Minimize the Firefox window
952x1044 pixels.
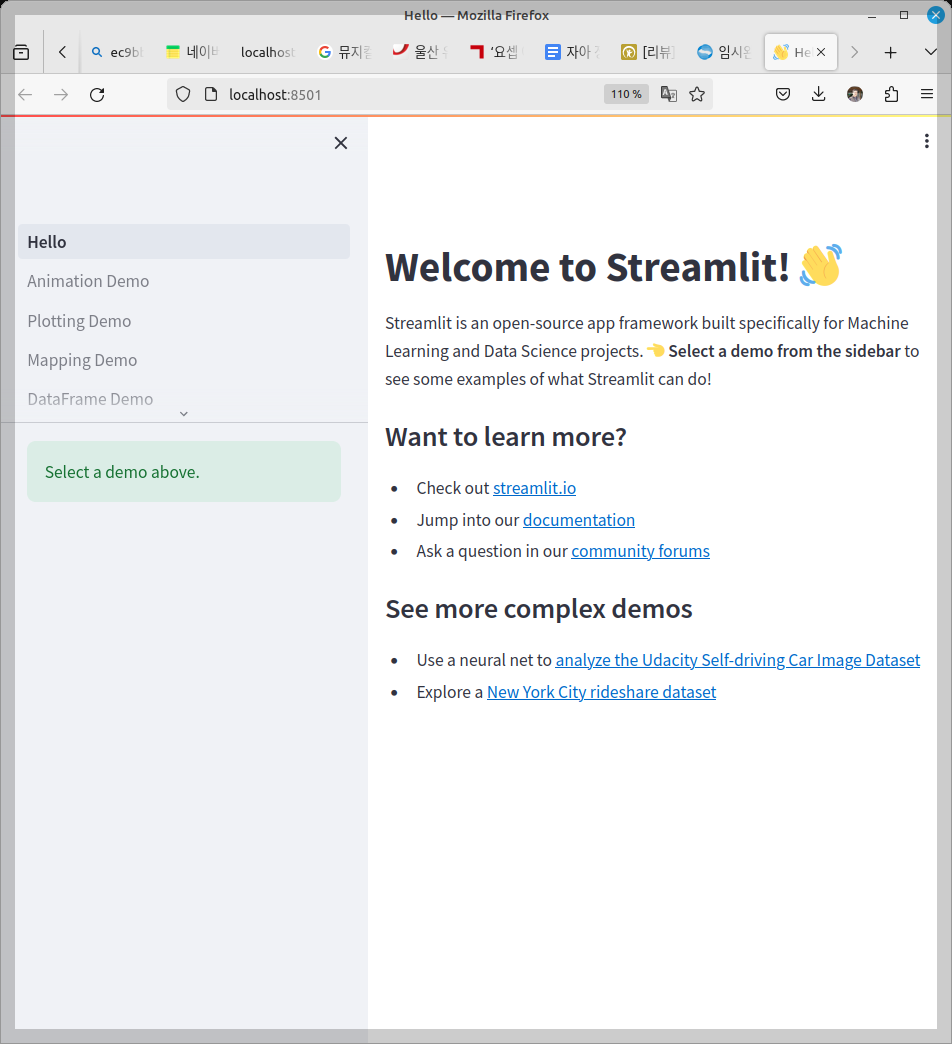click(872, 15)
